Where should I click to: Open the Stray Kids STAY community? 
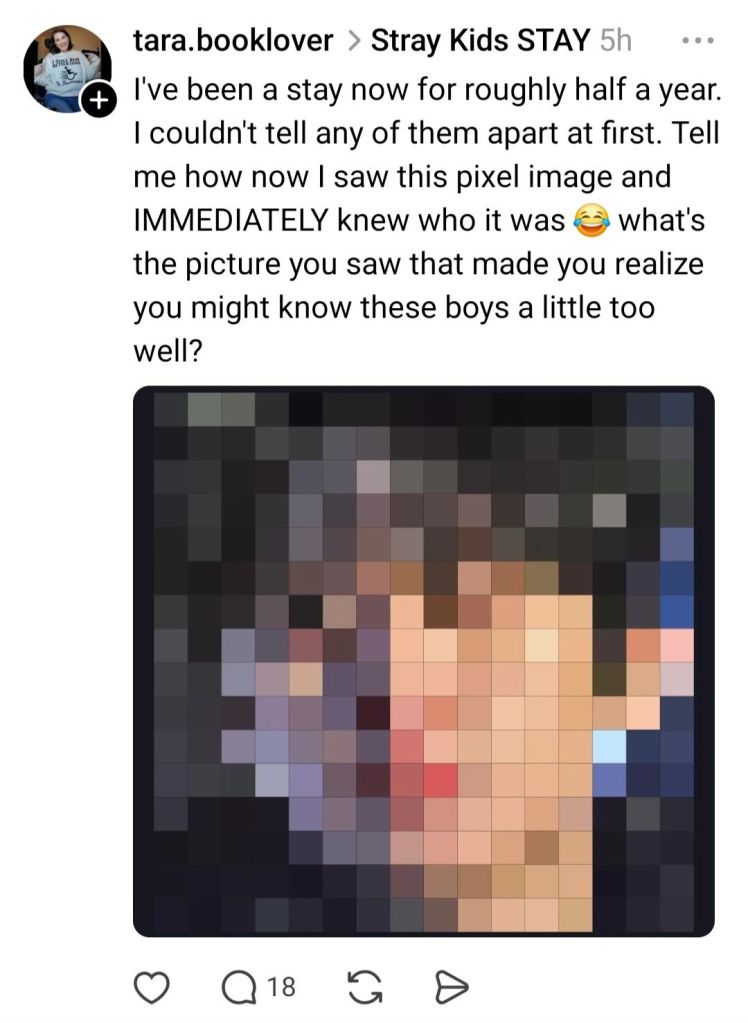(480, 41)
